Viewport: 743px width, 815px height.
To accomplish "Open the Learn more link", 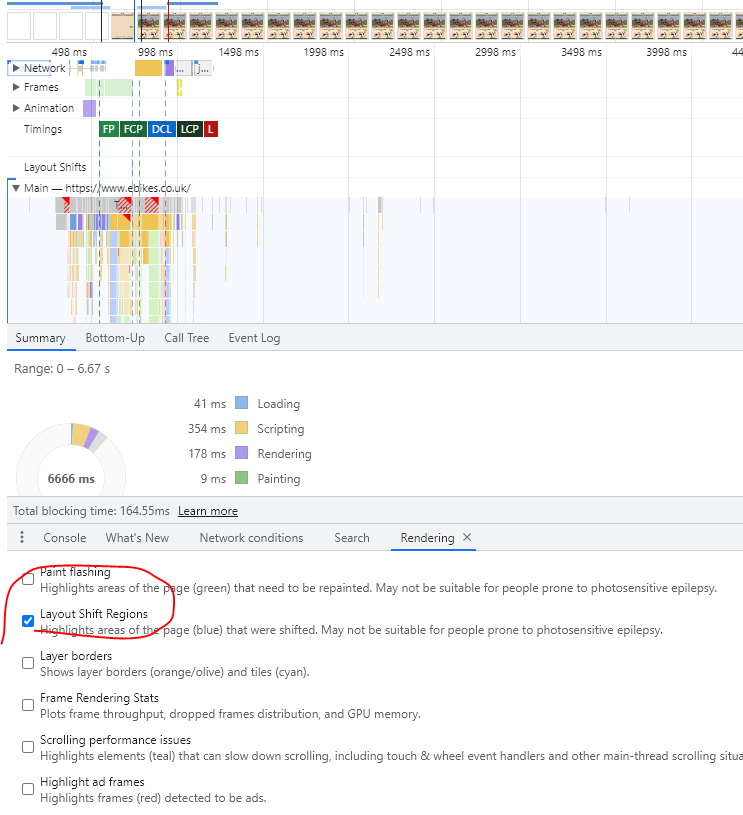I will [x=208, y=511].
